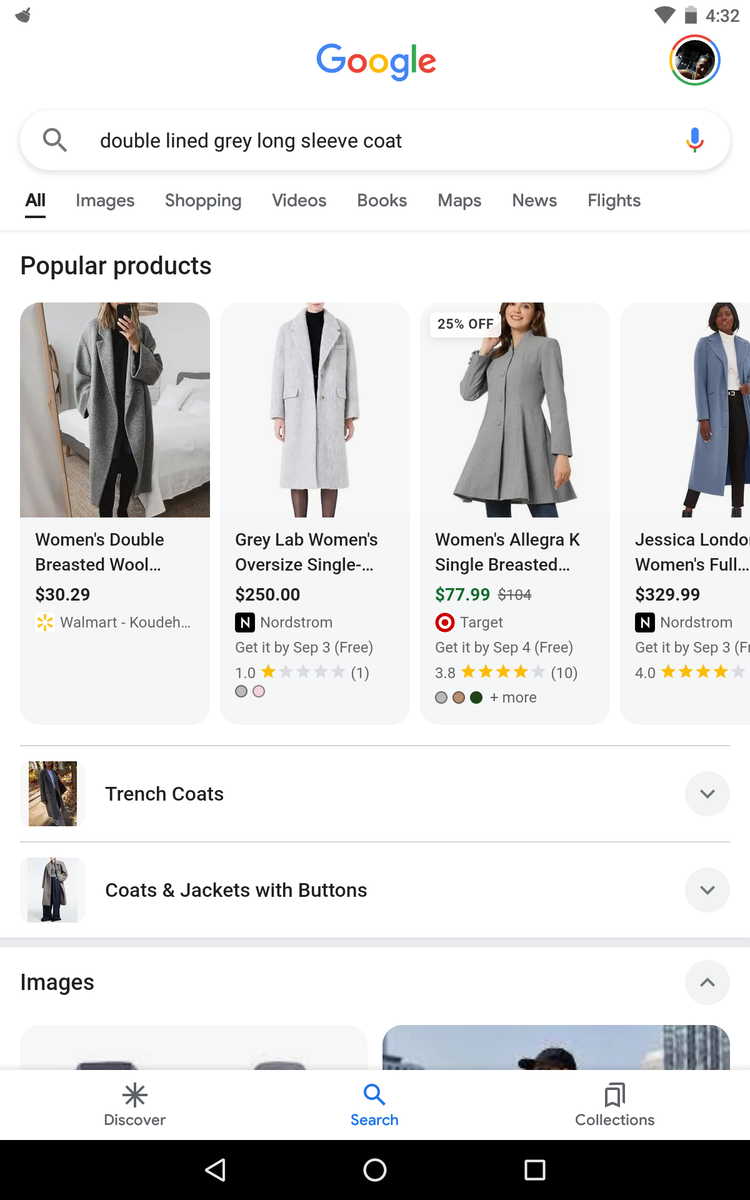Select green color swatch on Allegra K coat
The width and height of the screenshot is (750, 1200).
[x=476, y=697]
